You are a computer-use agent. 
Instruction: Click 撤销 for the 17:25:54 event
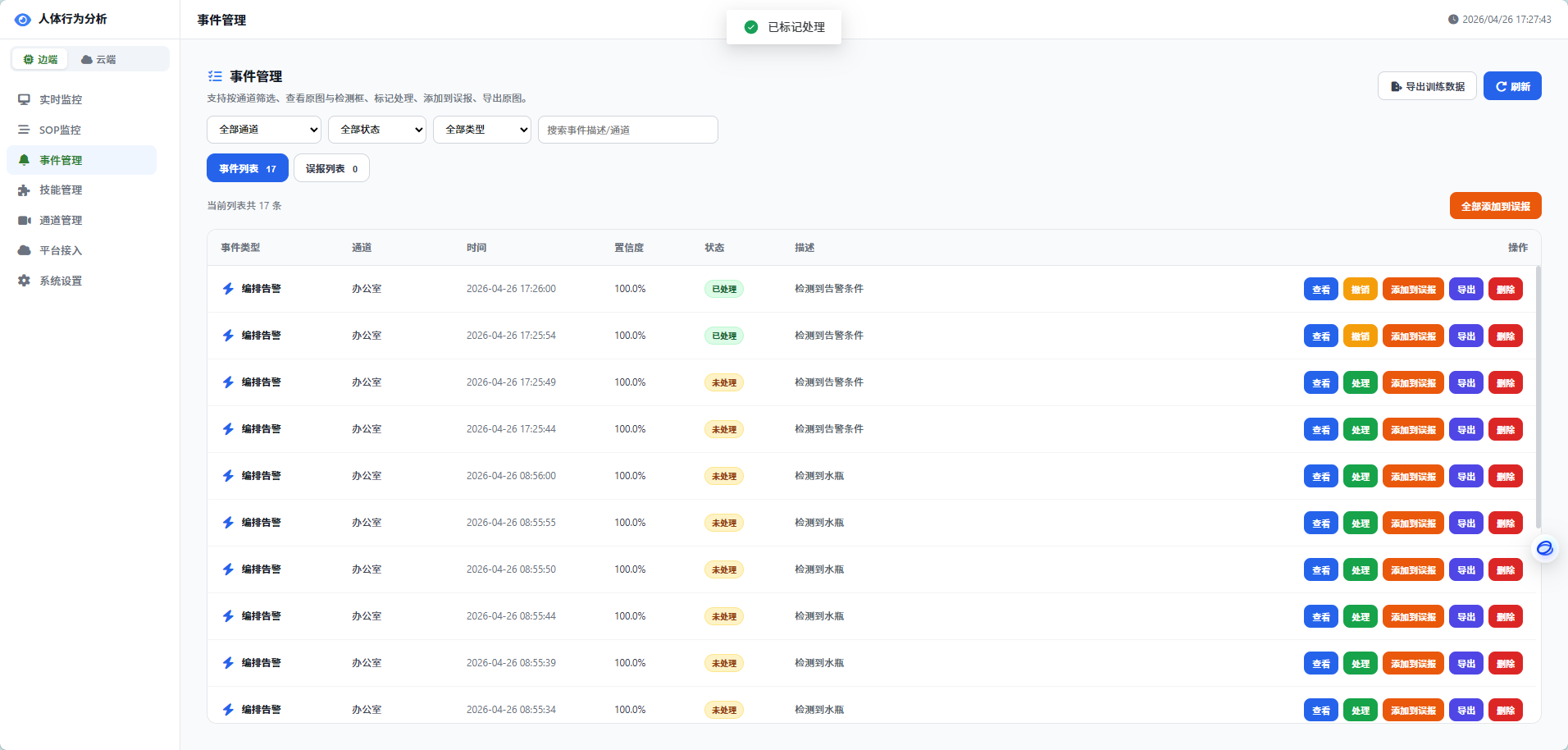point(1360,336)
